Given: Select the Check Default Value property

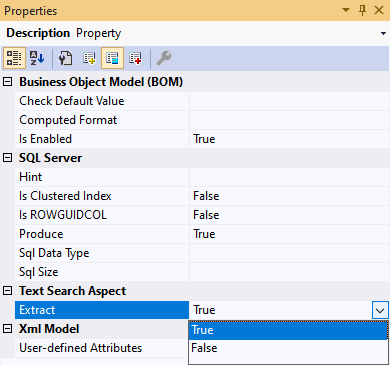Looking at the screenshot, I should click(x=102, y=101).
